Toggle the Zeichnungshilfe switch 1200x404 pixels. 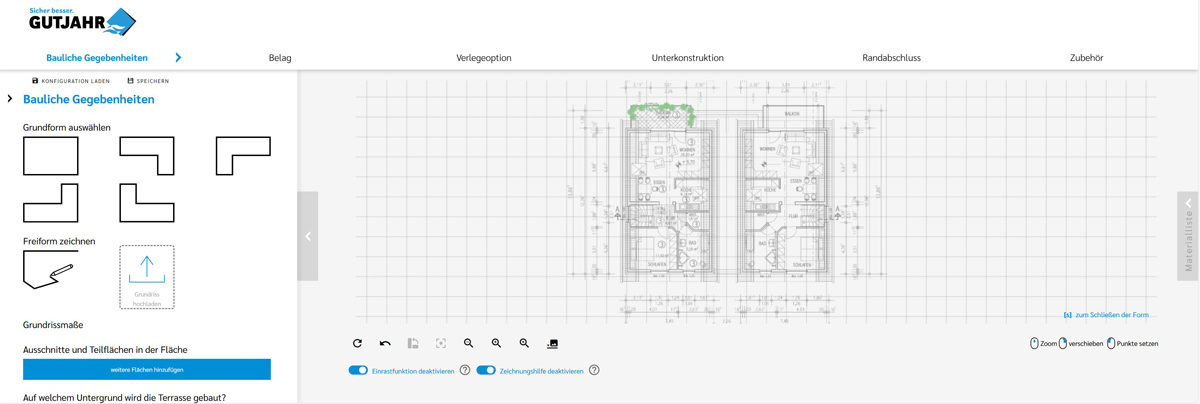pos(486,370)
